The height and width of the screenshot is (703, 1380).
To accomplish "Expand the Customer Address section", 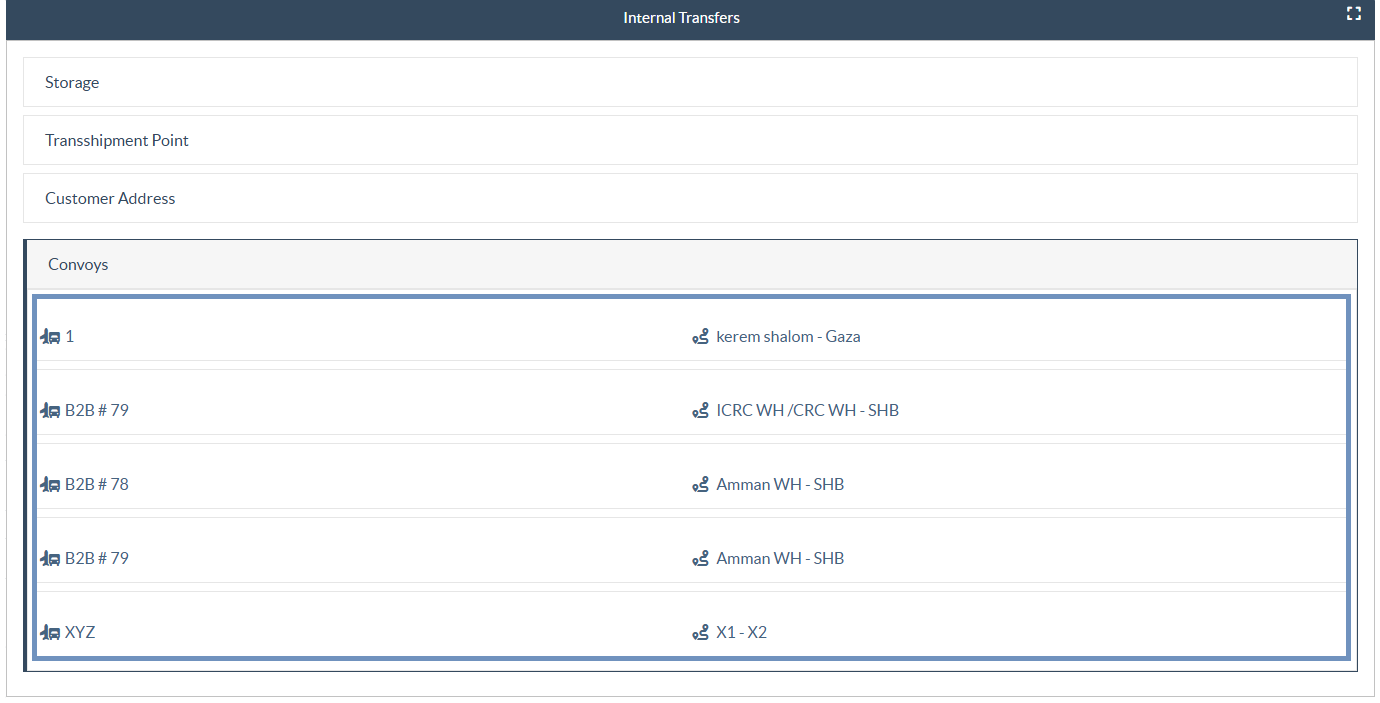I will pyautogui.click(x=110, y=199).
